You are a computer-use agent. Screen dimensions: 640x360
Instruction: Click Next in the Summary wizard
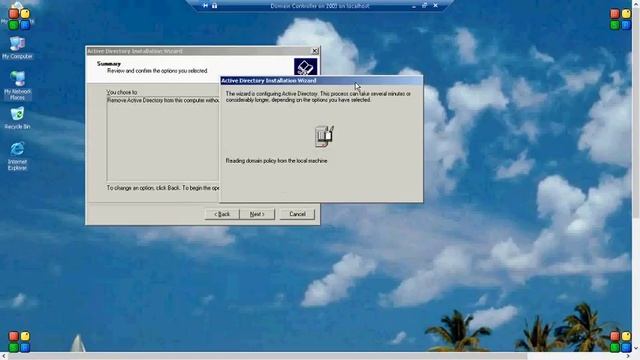tap(257, 214)
